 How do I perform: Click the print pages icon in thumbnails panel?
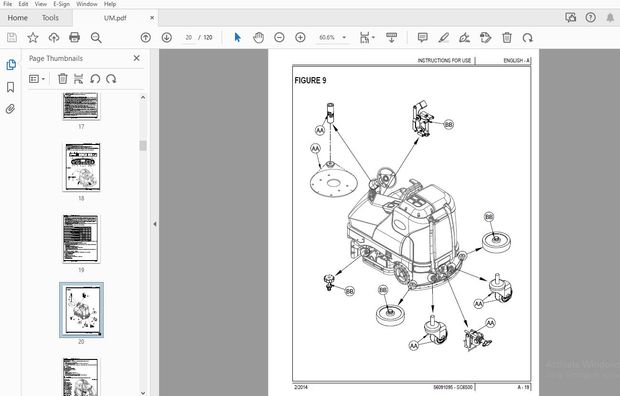(79, 79)
